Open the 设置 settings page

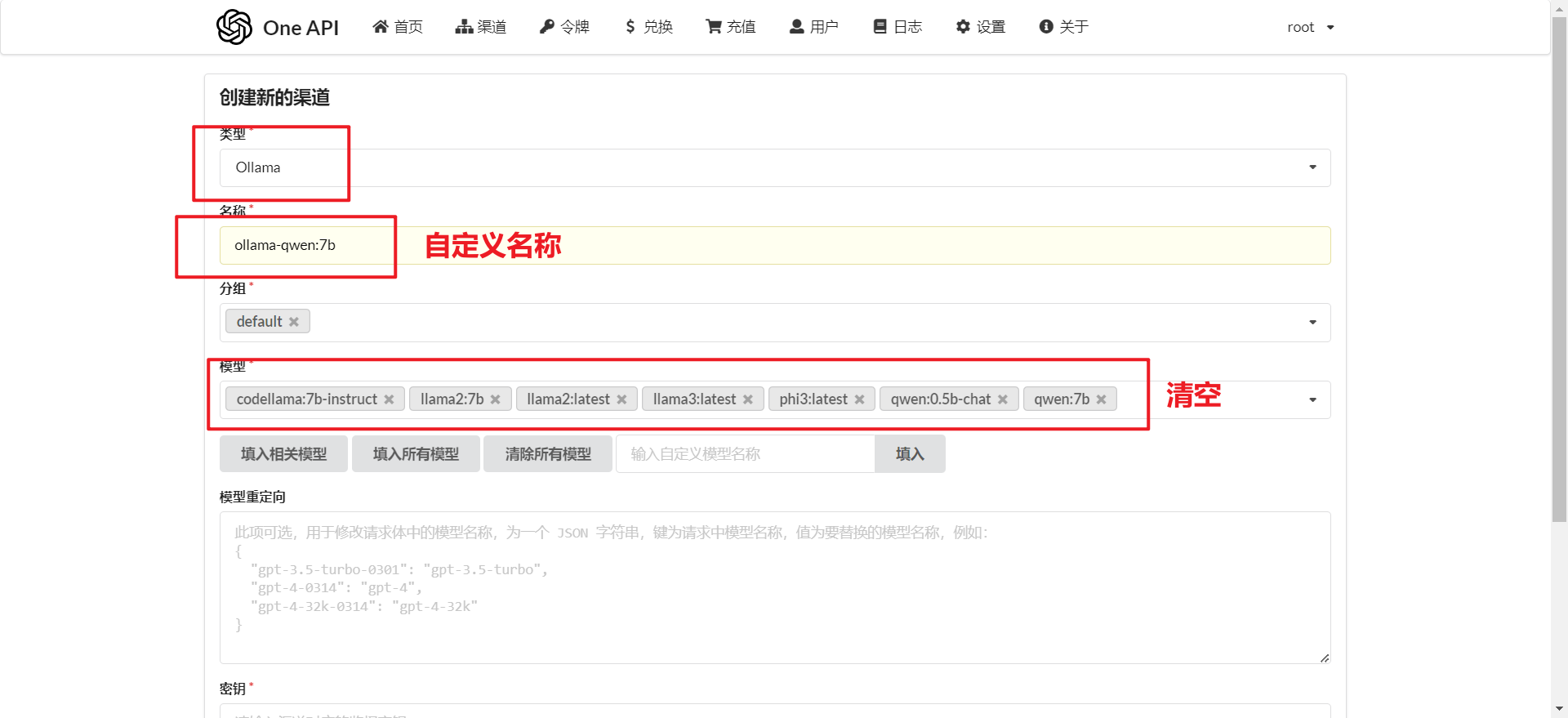tap(981, 27)
